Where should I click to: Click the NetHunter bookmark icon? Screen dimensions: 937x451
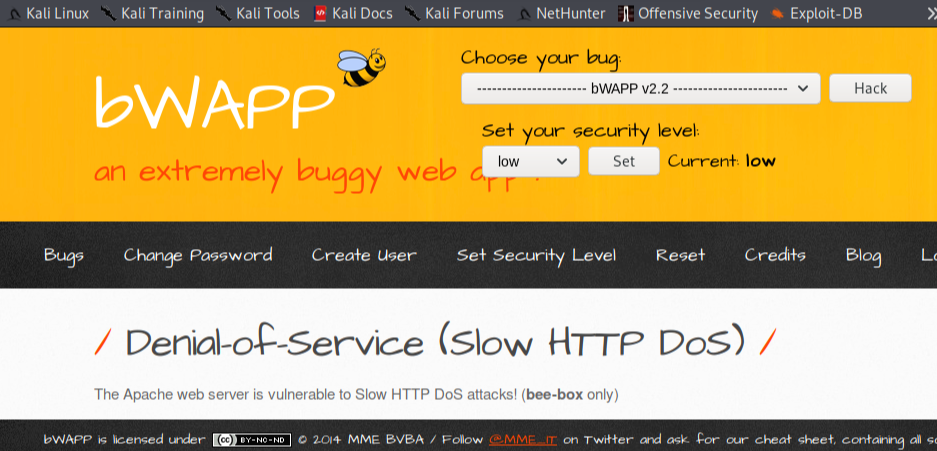click(525, 14)
